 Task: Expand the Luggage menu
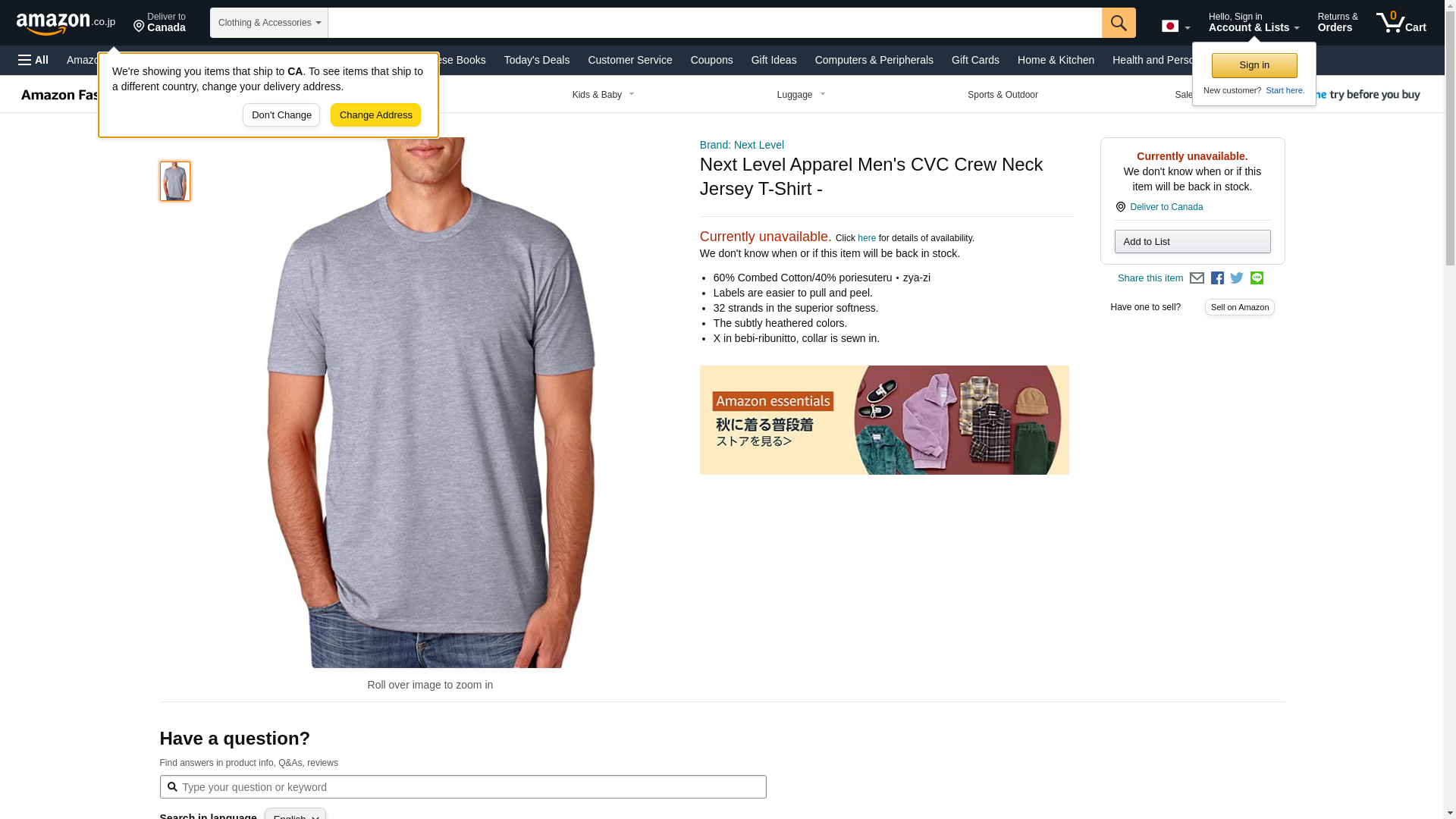(x=802, y=95)
